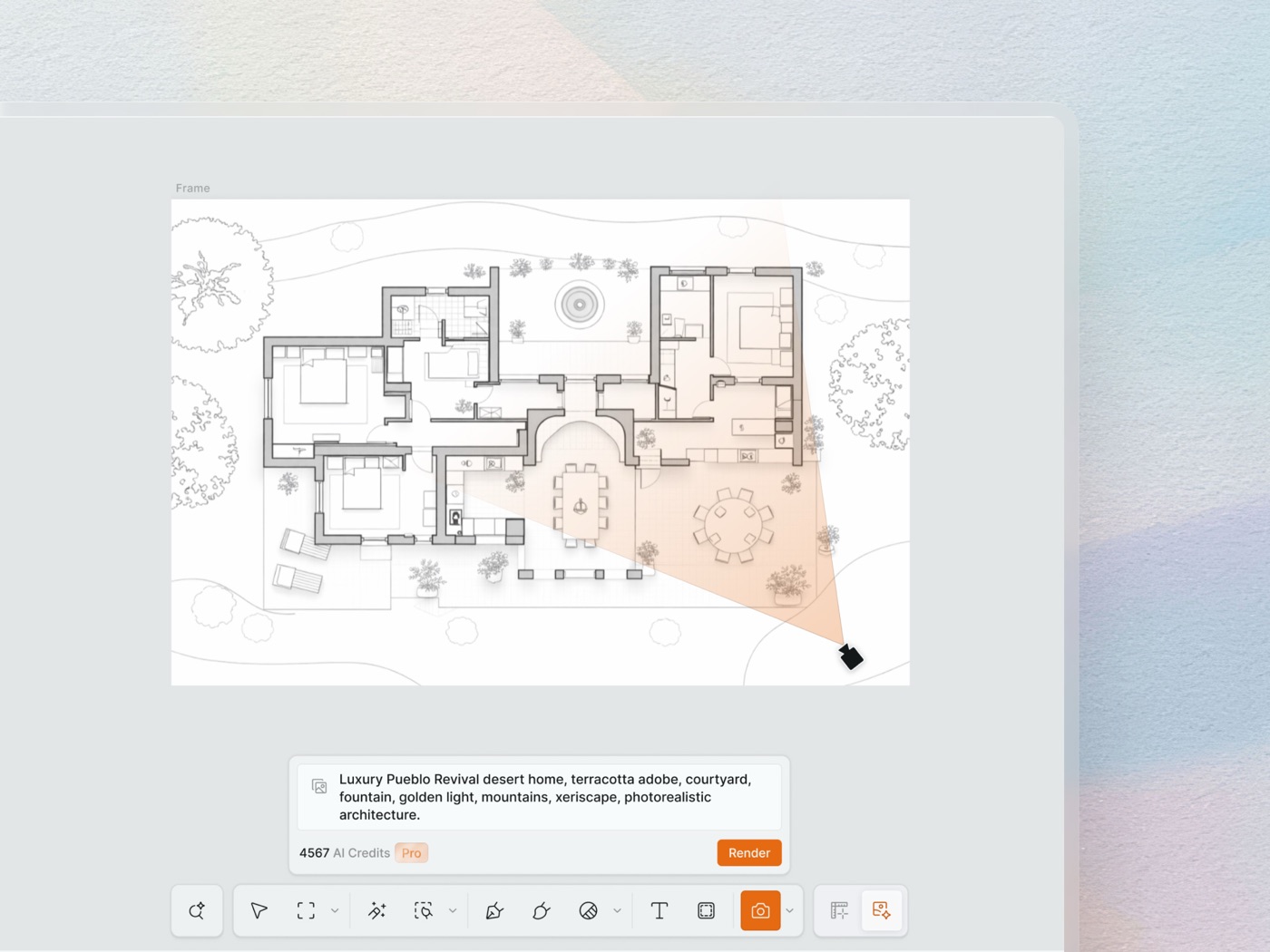Select the hatched circle fill tool
Screen dimensions: 1270x952
coord(588,910)
